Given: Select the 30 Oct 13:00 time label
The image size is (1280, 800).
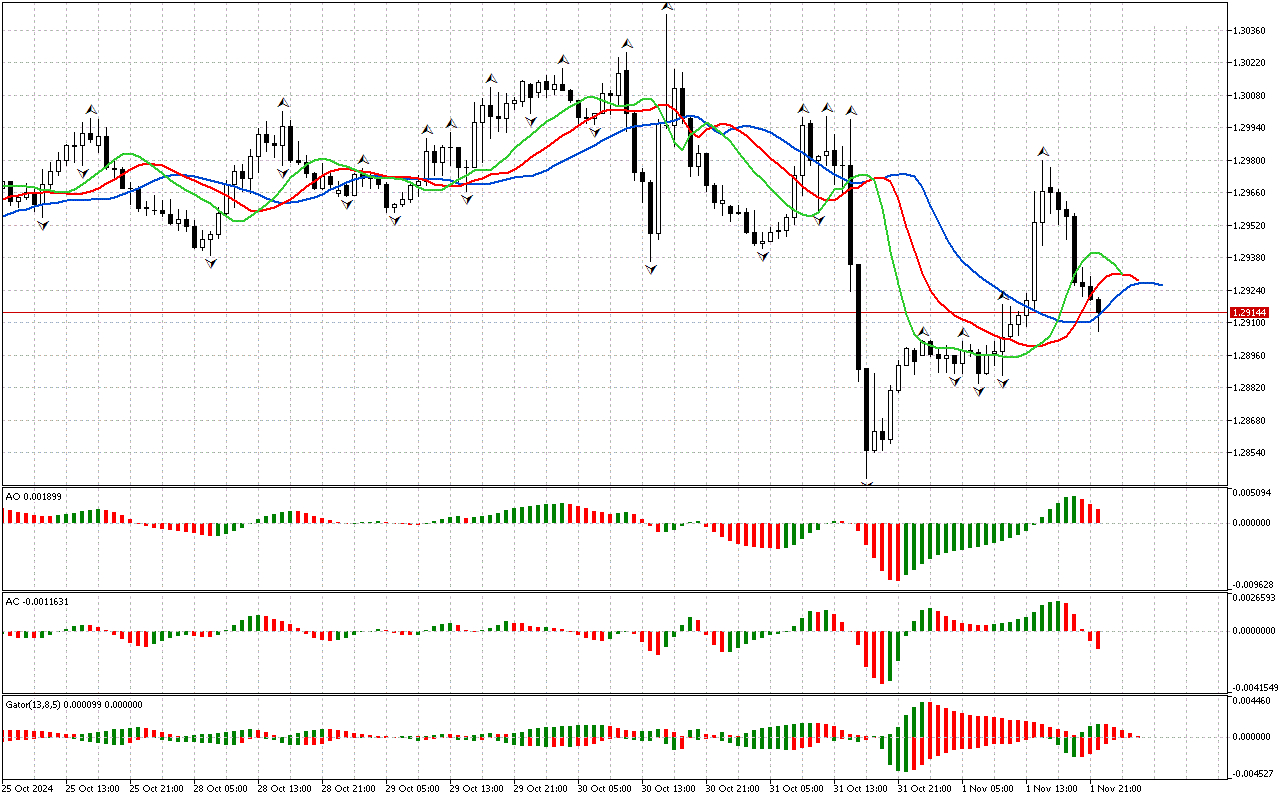Looking at the screenshot, I should tap(668, 788).
